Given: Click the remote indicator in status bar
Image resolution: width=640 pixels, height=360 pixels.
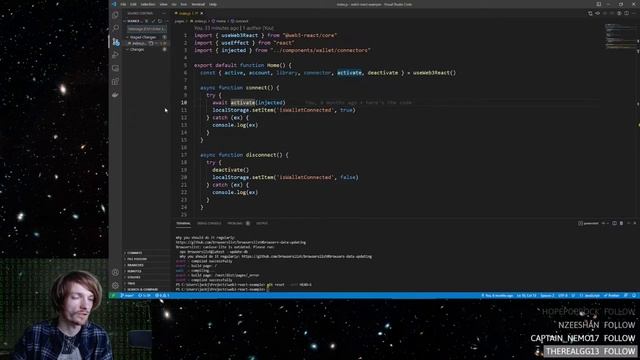Looking at the screenshot, I should [114, 296].
